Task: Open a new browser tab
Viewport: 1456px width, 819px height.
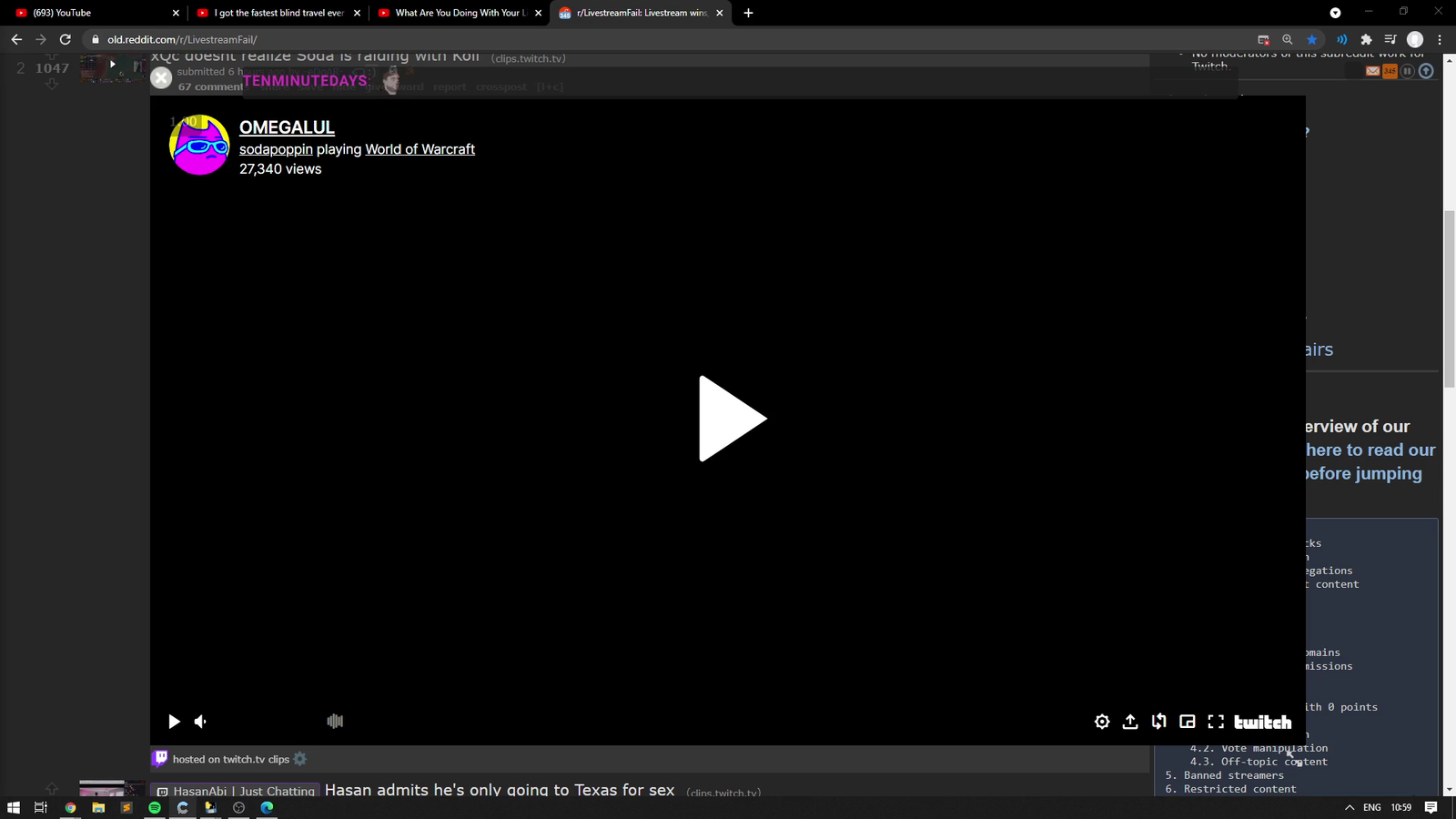Action: coord(748,13)
